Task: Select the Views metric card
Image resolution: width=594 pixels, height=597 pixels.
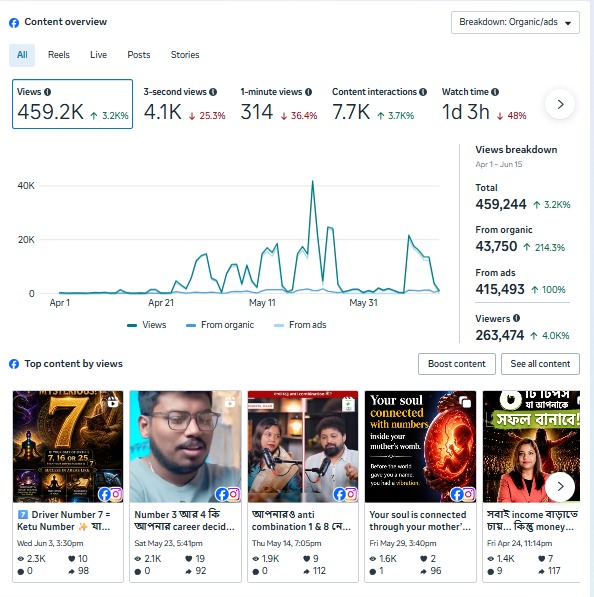Action: [x=72, y=104]
